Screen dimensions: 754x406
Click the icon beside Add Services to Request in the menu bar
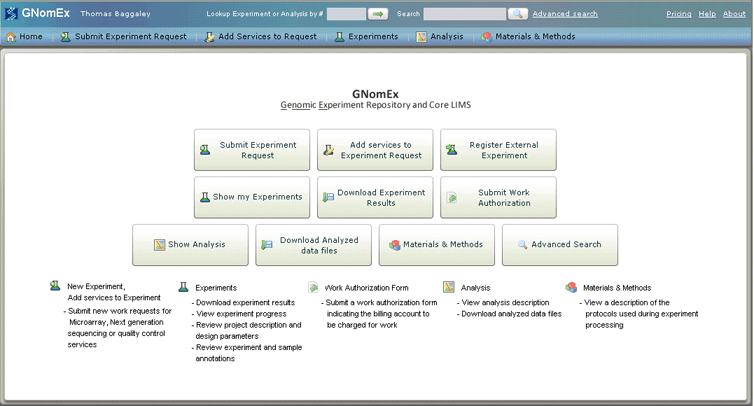[209, 37]
